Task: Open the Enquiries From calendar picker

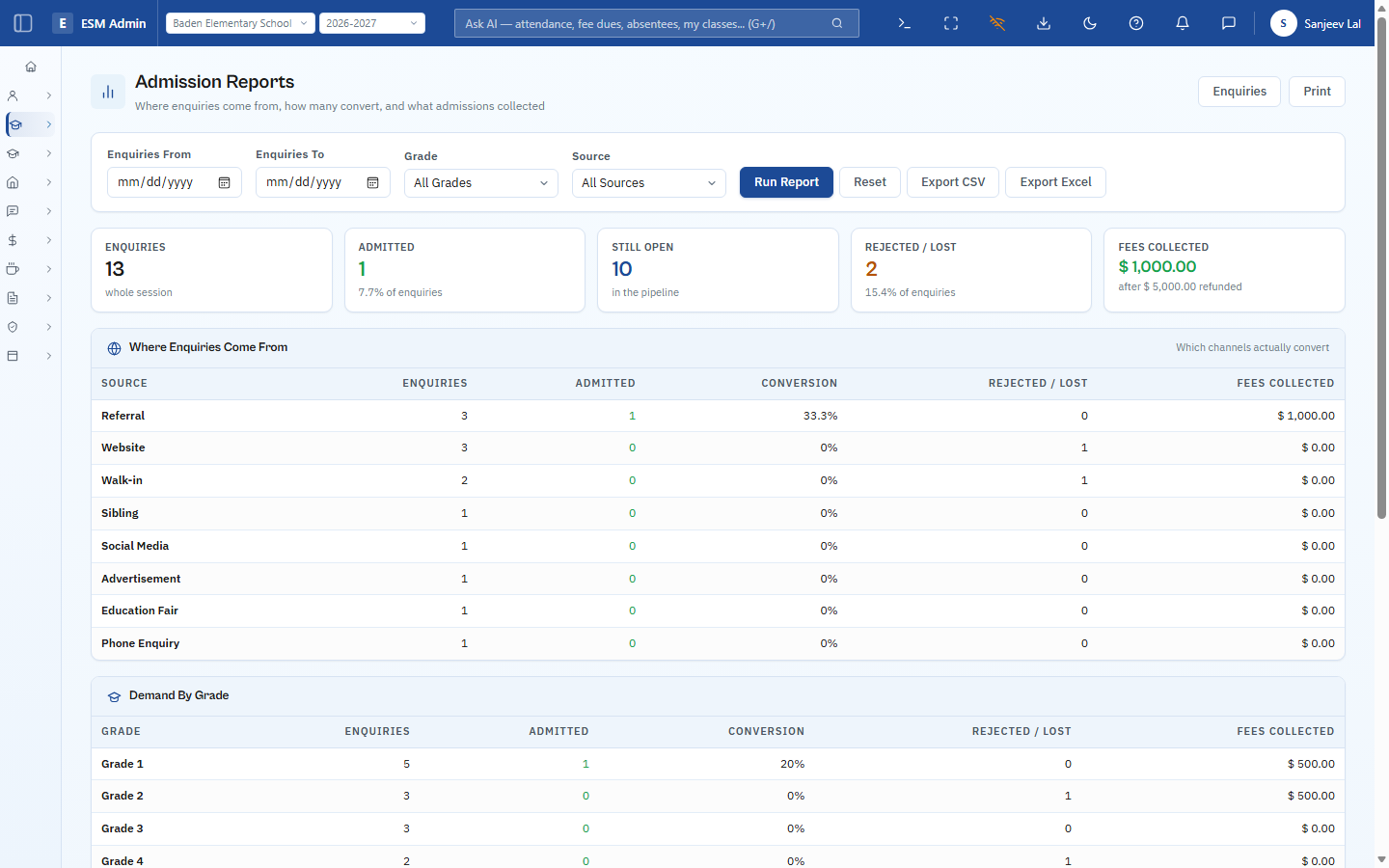Action: point(225,182)
